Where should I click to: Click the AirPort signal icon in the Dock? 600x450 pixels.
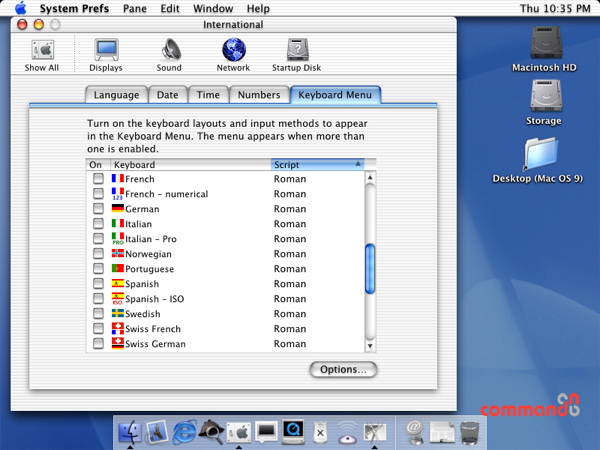click(347, 433)
